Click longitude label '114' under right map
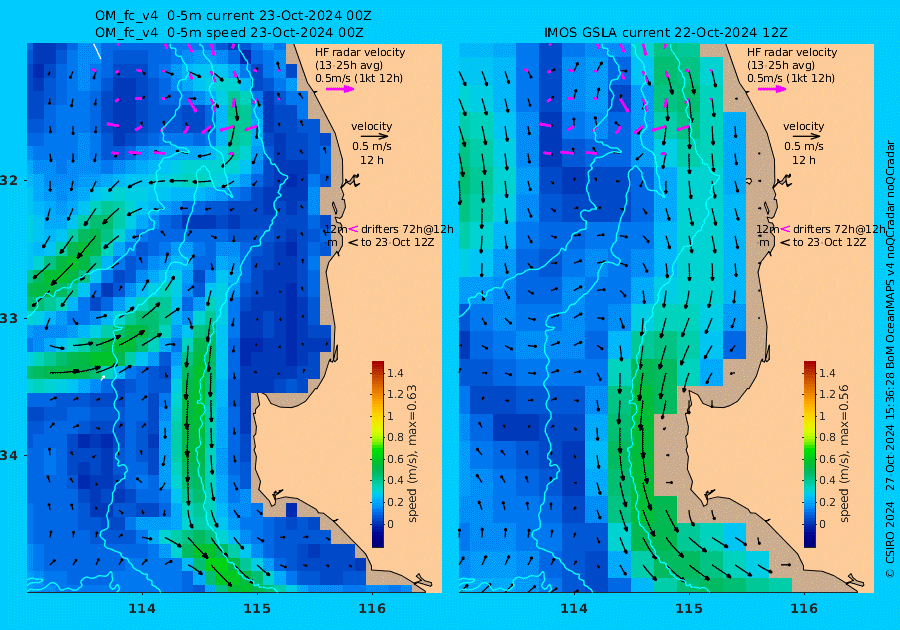900x630 pixels. [x=573, y=609]
